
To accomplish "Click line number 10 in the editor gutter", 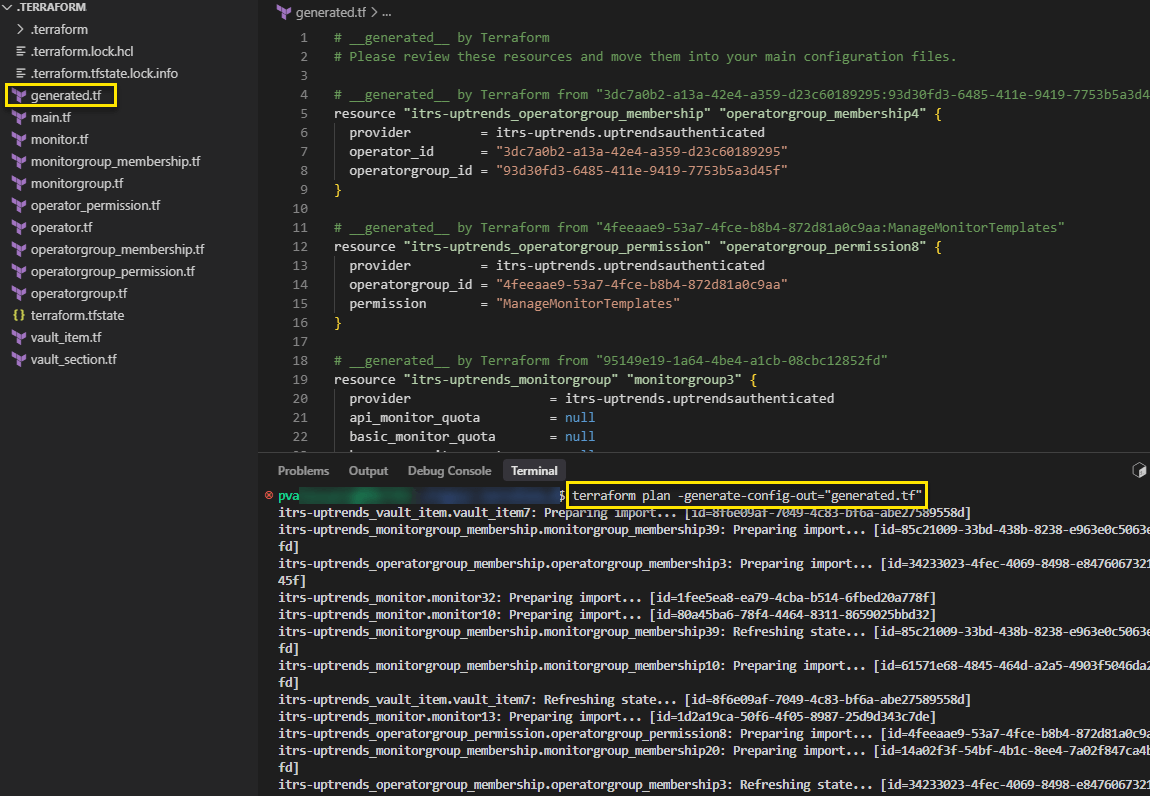I will (299, 208).
